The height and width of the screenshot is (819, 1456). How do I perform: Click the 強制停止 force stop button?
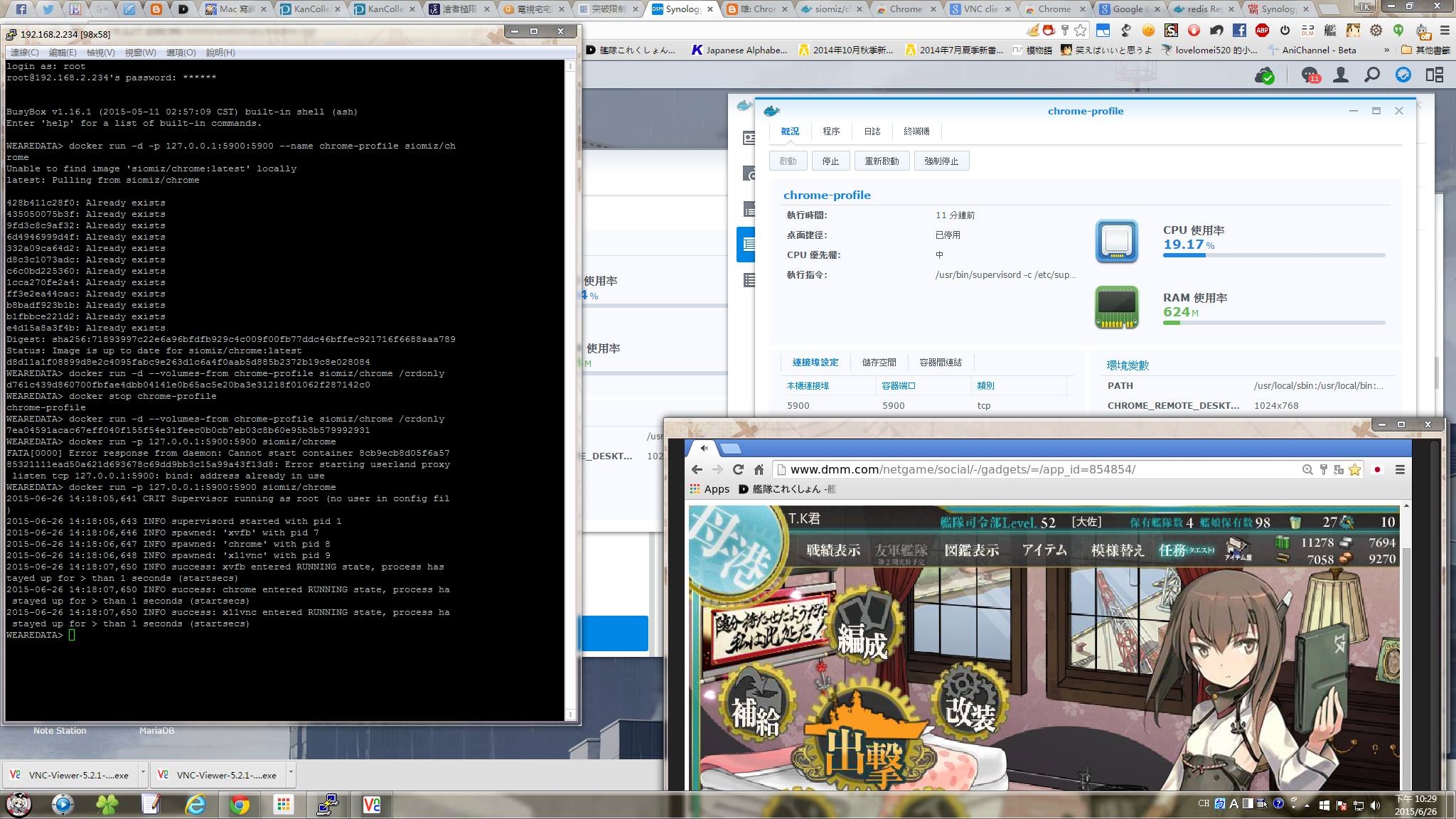click(941, 161)
